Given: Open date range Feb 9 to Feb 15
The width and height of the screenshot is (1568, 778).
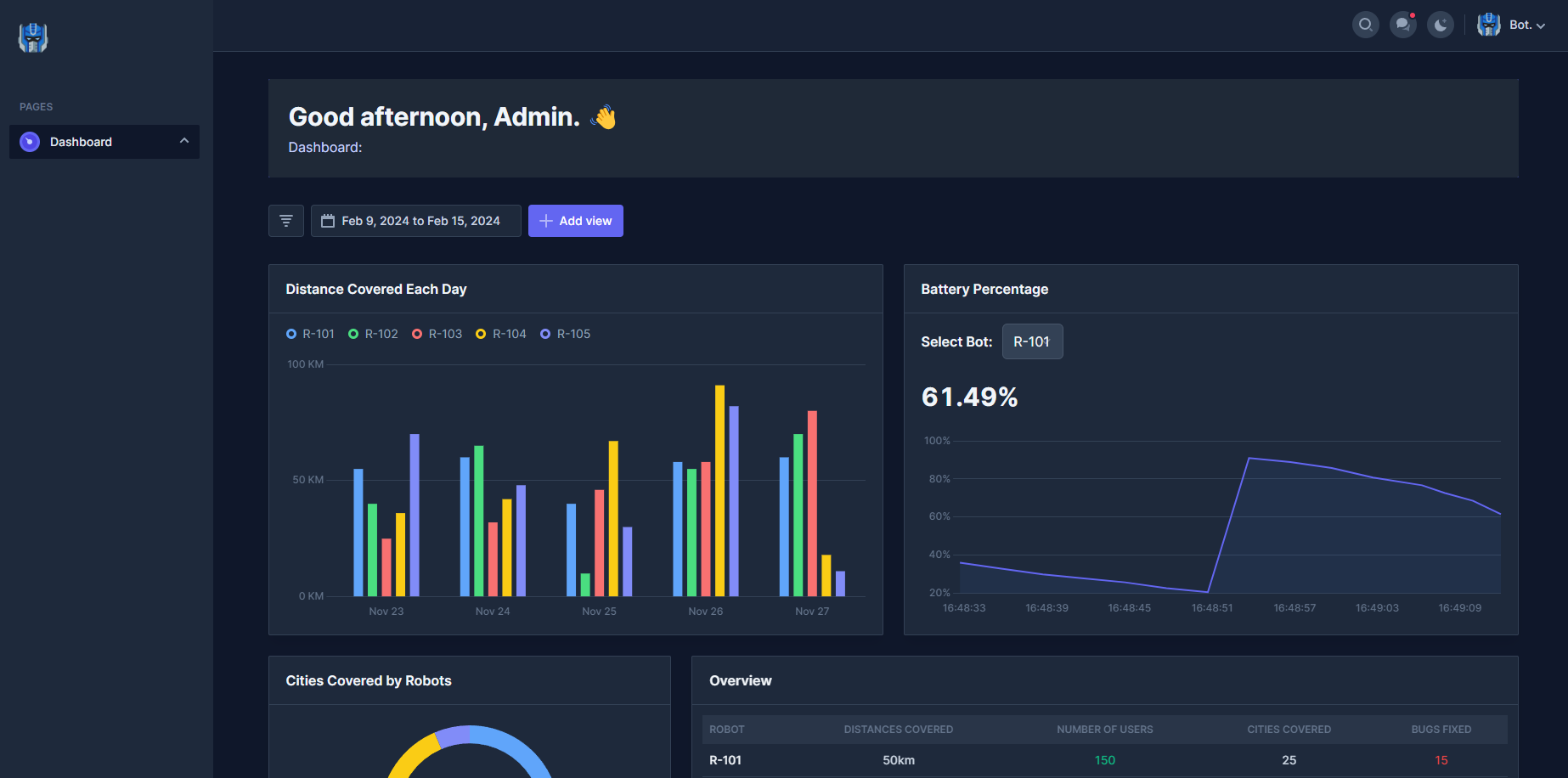Looking at the screenshot, I should (x=416, y=221).
